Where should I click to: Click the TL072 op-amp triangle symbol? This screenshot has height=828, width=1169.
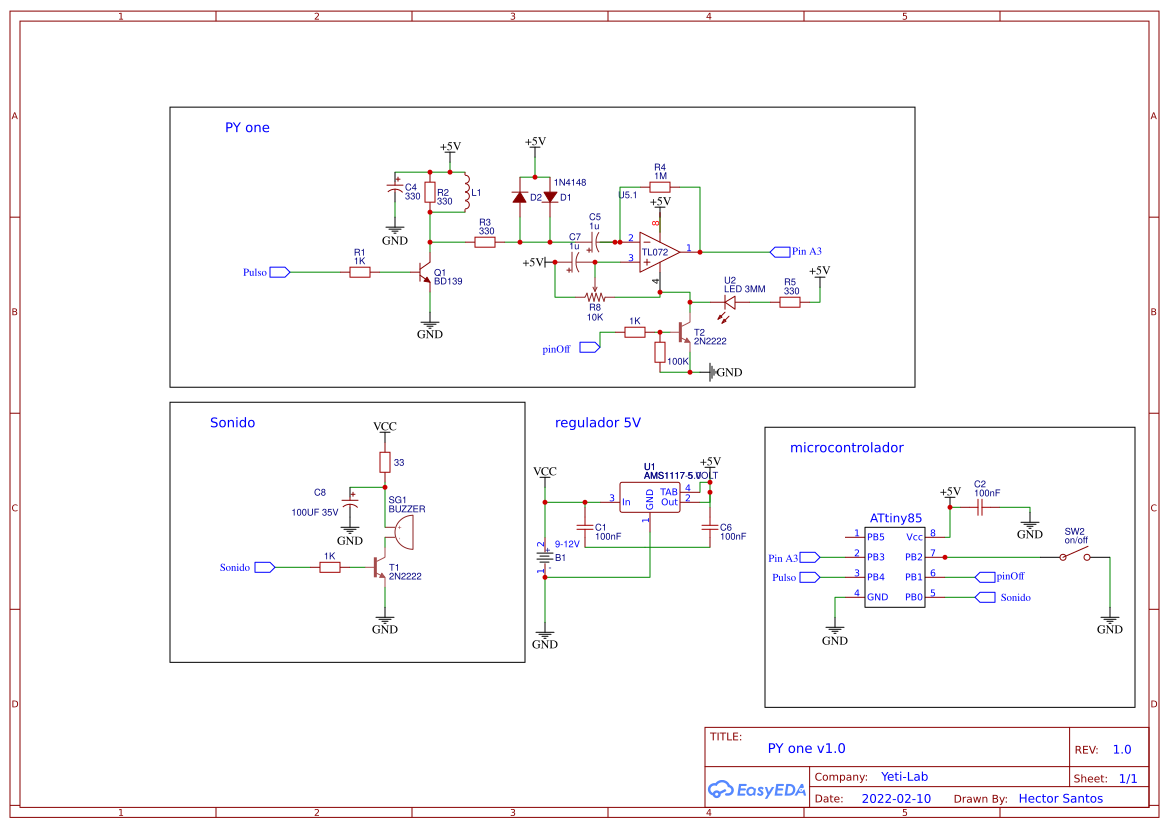point(657,251)
